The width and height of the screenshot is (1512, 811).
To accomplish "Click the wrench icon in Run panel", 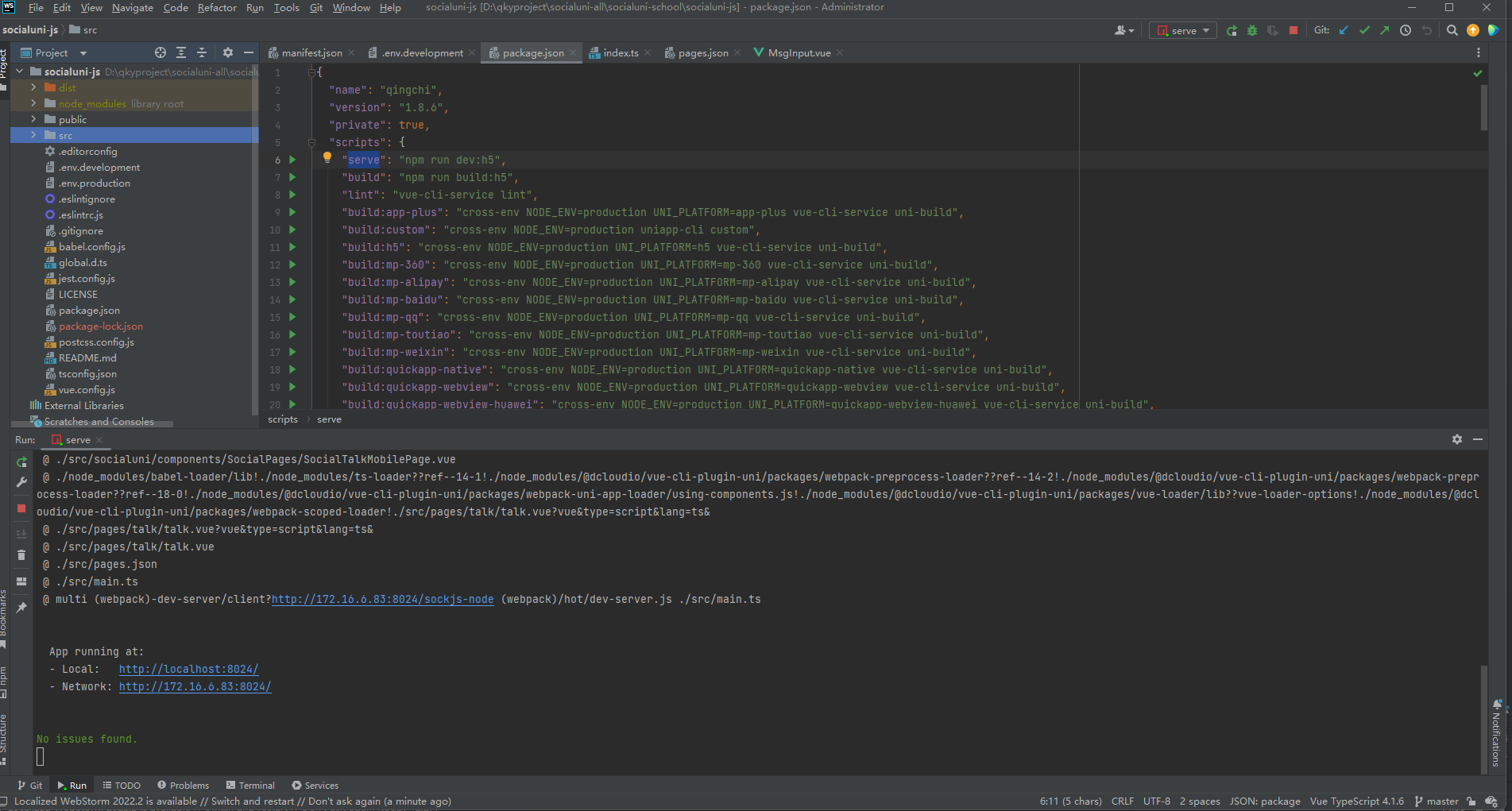I will coord(21,482).
